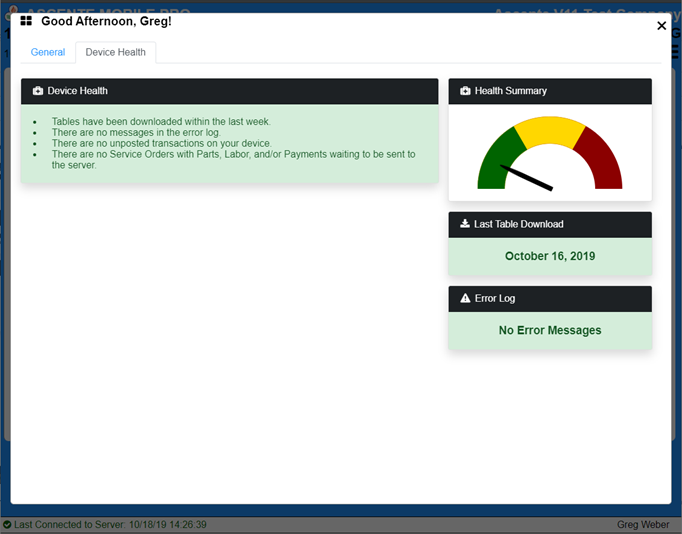682x534 pixels.
Task: Click the medkit icon in Health Summary header
Action: (x=465, y=91)
